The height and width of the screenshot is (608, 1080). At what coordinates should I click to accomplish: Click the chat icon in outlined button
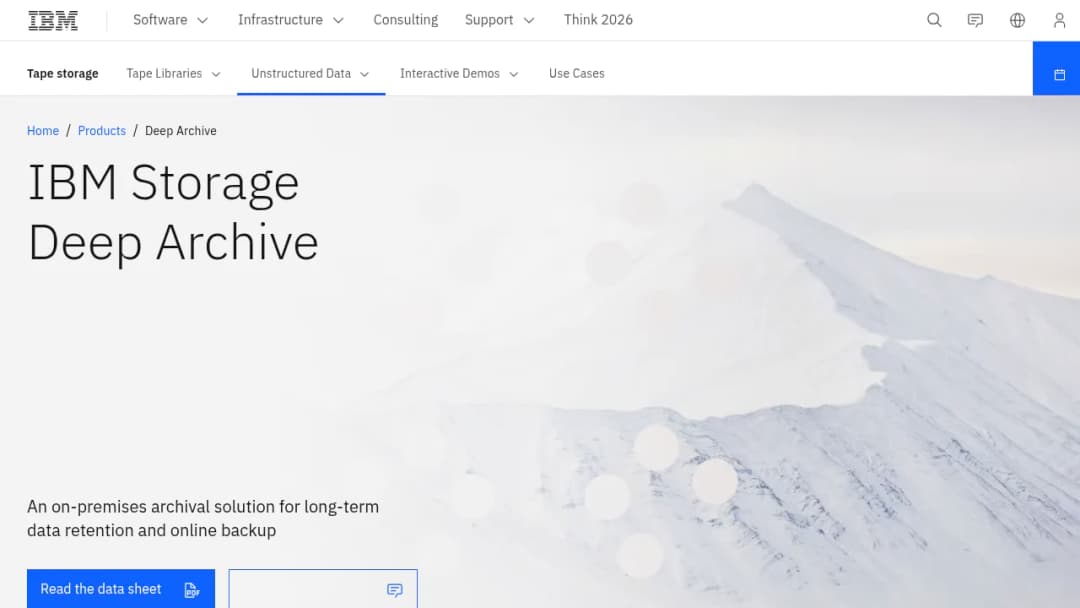click(x=395, y=590)
